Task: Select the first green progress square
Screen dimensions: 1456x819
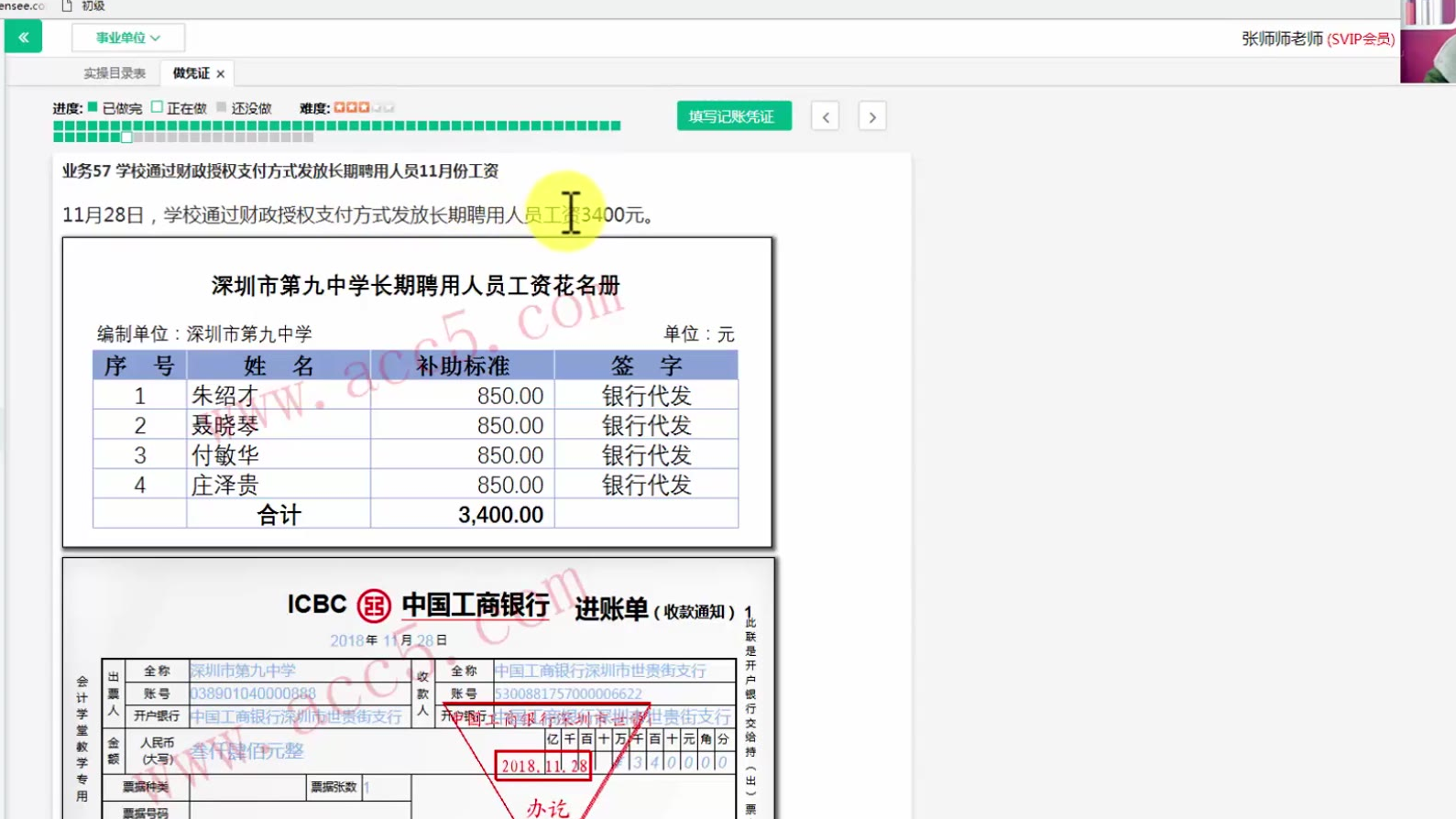Action: 59,126
